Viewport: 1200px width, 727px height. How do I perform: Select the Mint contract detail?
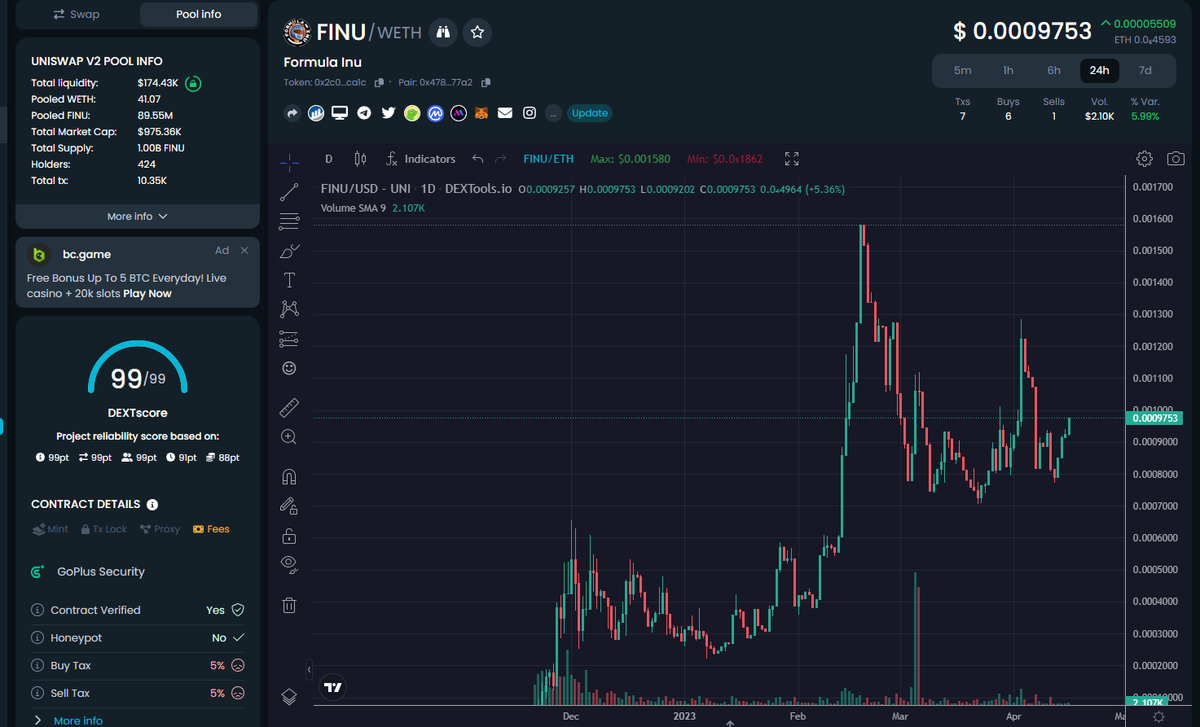(x=51, y=529)
